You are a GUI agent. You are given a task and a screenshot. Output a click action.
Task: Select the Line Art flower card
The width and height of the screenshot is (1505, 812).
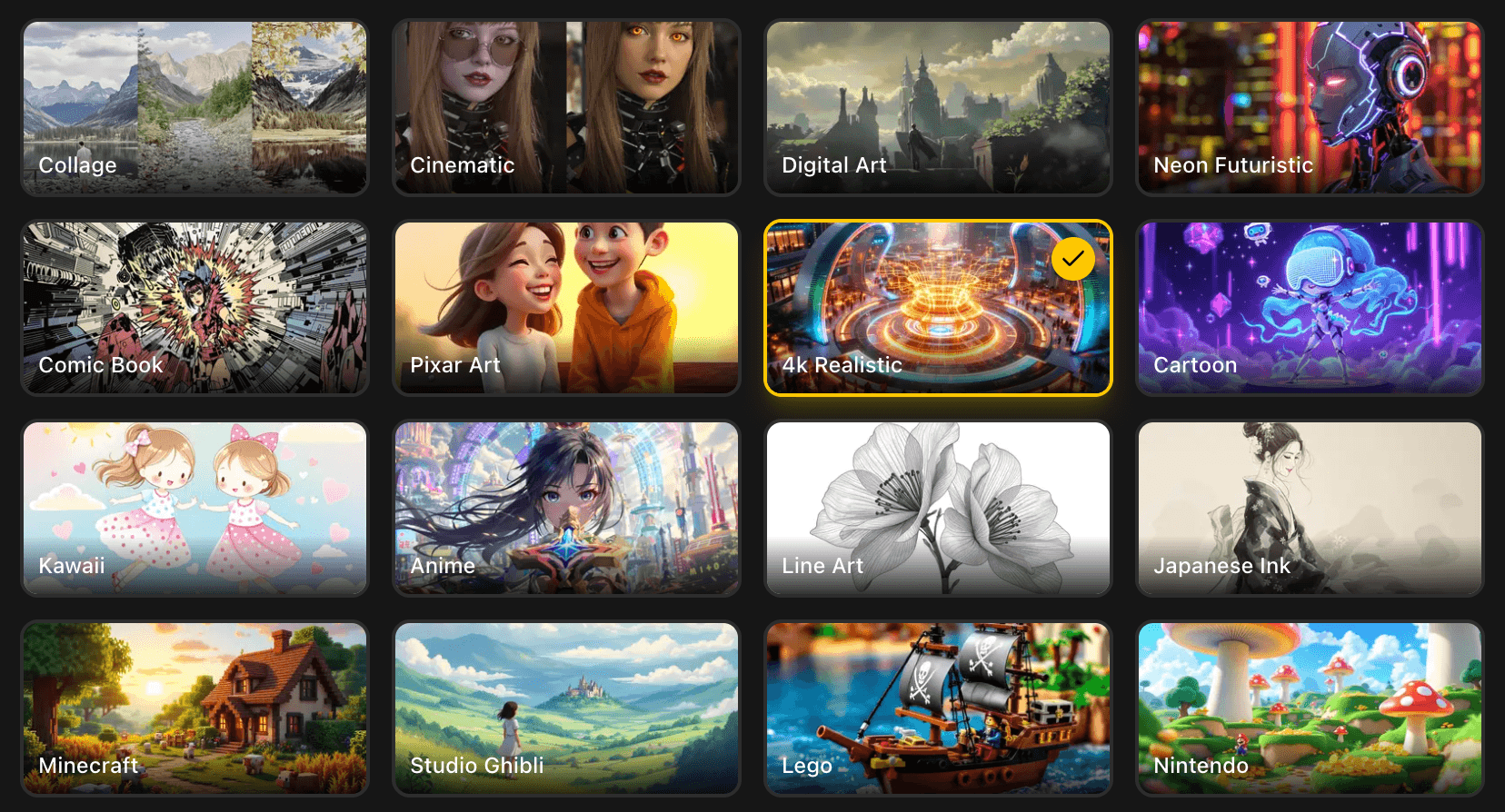(938, 509)
